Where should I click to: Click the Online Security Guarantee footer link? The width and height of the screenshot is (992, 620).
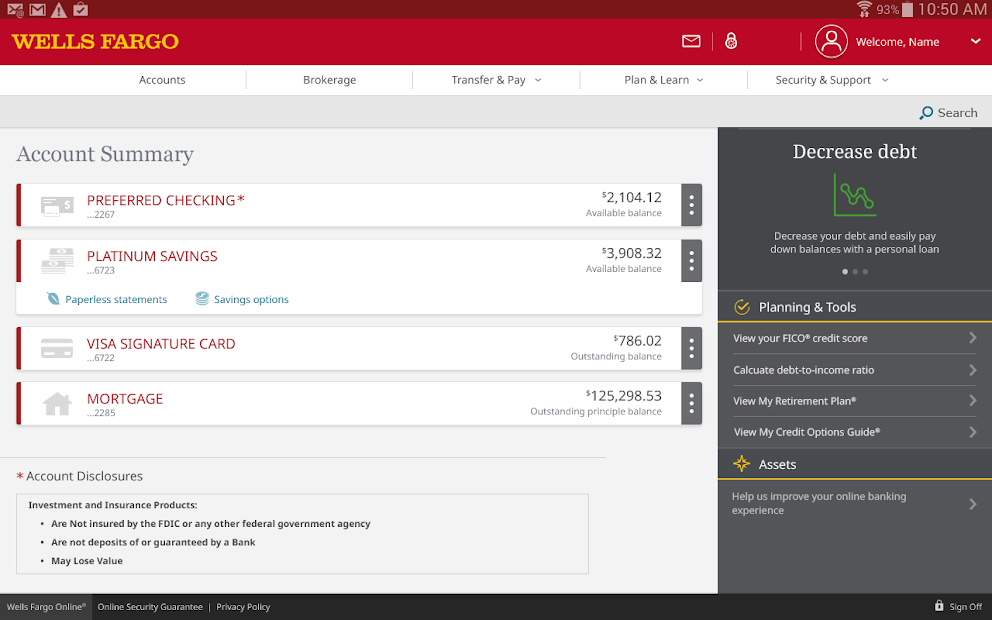point(150,607)
